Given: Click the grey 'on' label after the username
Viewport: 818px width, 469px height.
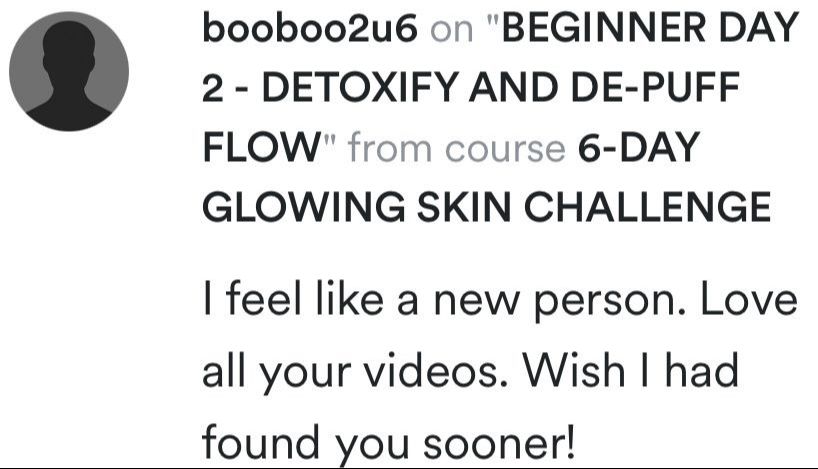Looking at the screenshot, I should 452,31.
